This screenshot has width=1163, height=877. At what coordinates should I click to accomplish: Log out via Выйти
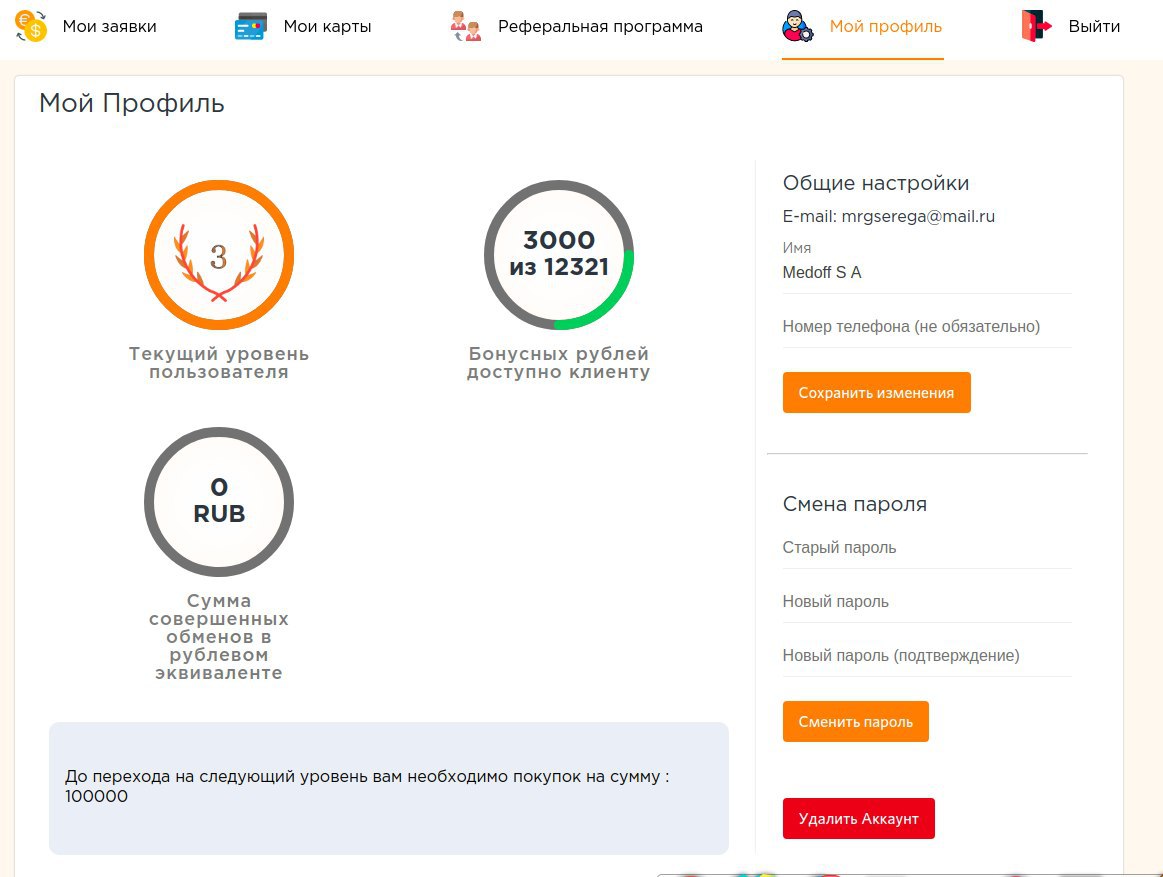pos(1094,27)
